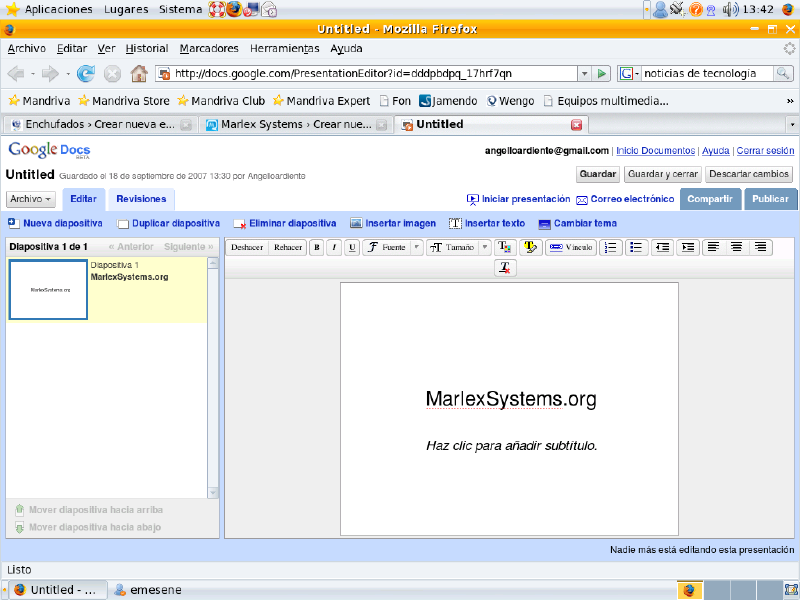Select Diapositiva 1 thumbnail
This screenshot has width=800, height=600.
tap(48, 290)
